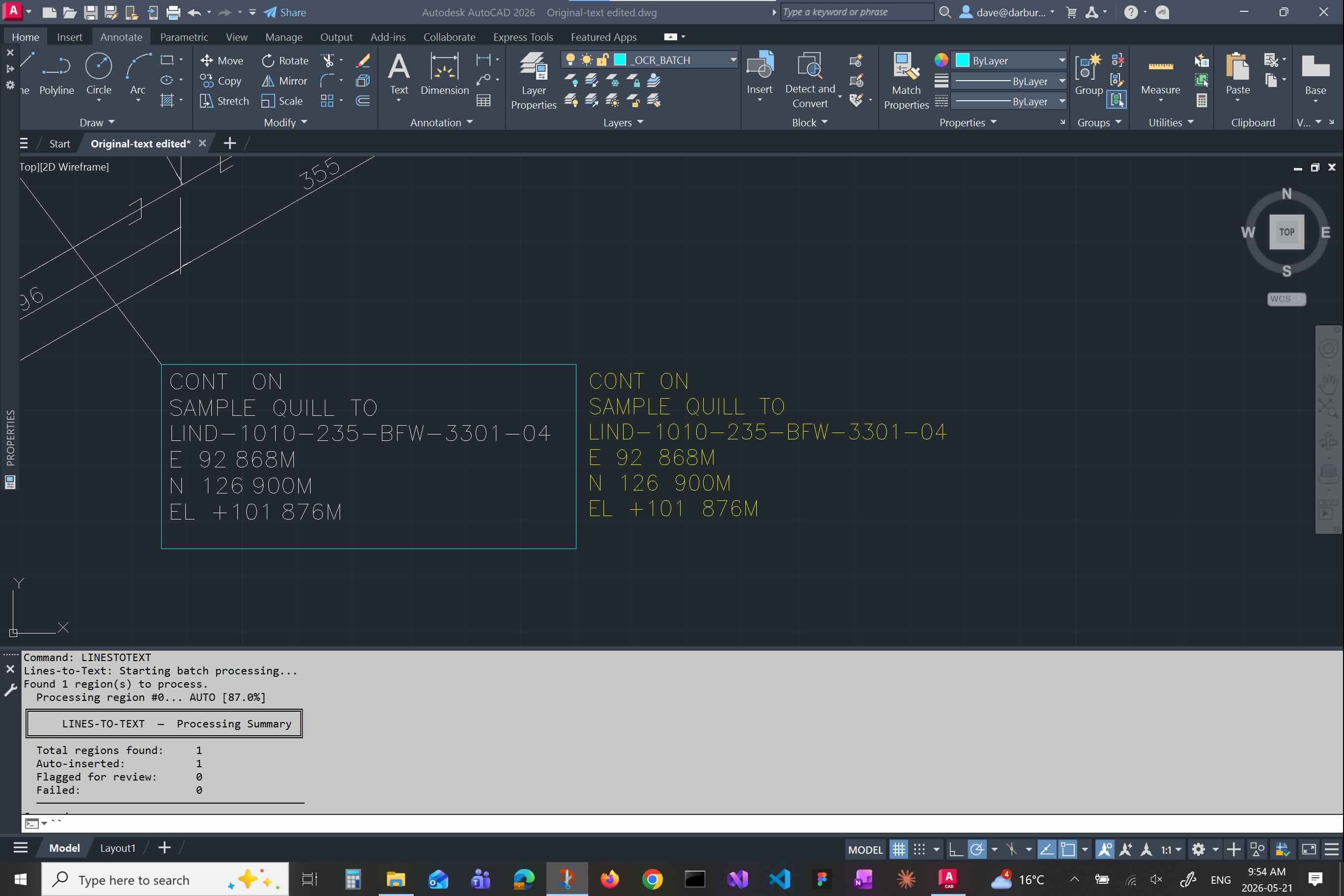This screenshot has width=1344, height=896.
Task: Toggle object snap tracking in status bar
Action: point(1046,850)
